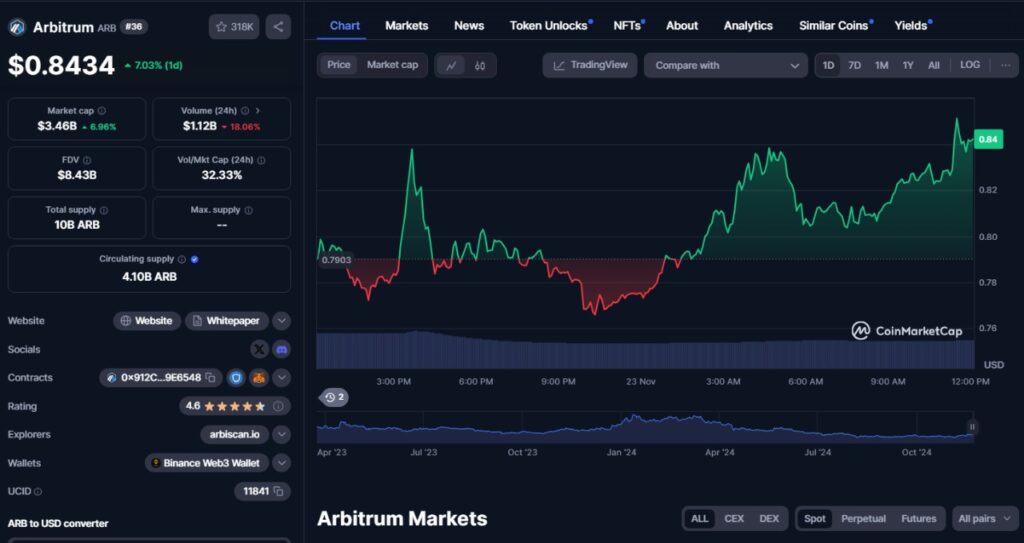Viewport: 1024px width, 543px height.
Task: Switch to candlestick chart icon
Action: [480, 65]
